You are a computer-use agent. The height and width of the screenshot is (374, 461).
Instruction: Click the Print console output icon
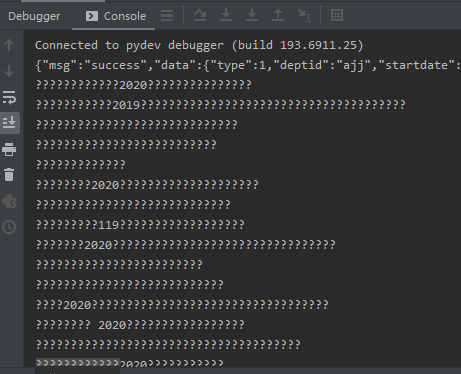[9, 149]
